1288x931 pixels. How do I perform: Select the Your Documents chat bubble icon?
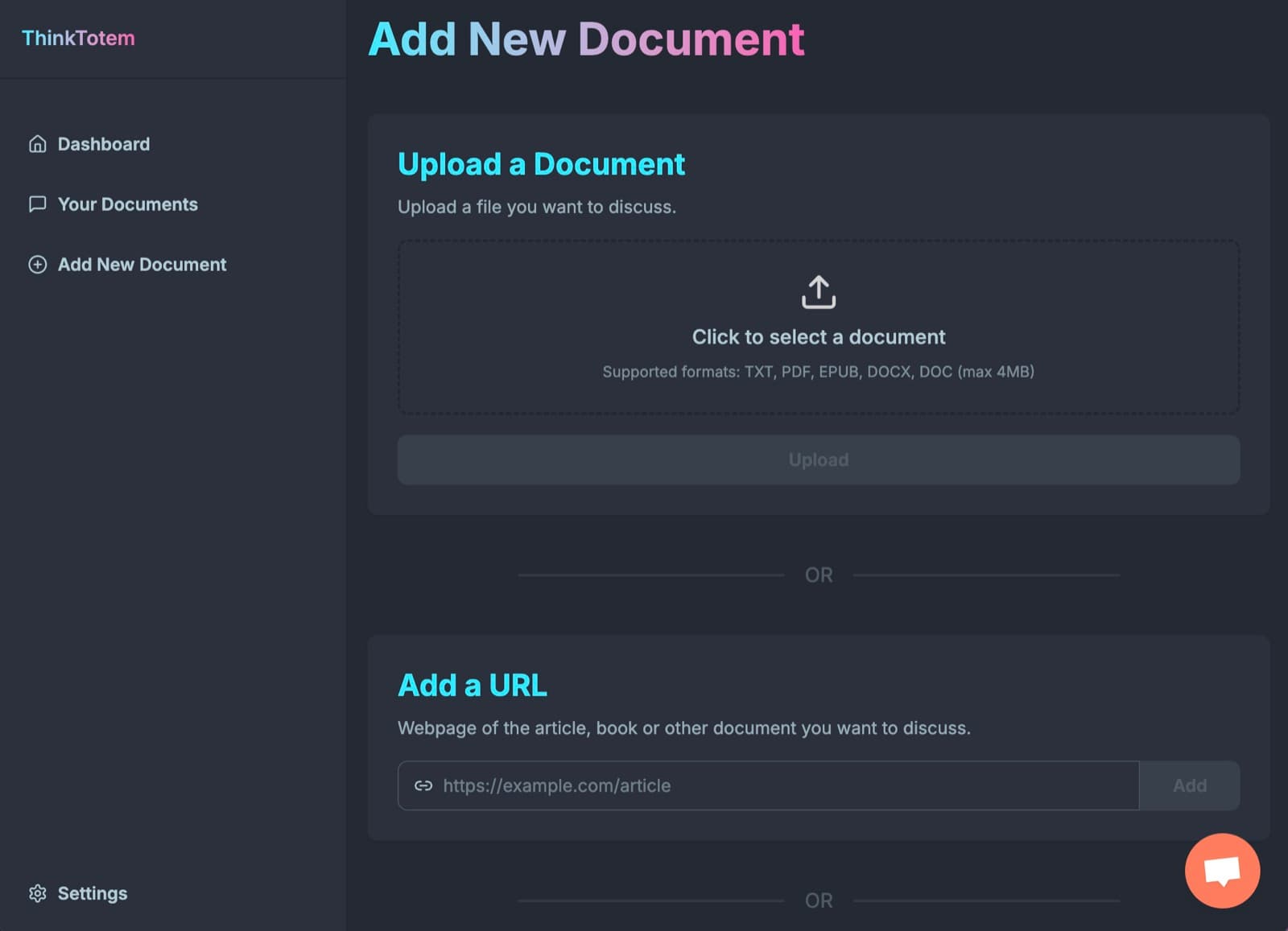[37, 204]
